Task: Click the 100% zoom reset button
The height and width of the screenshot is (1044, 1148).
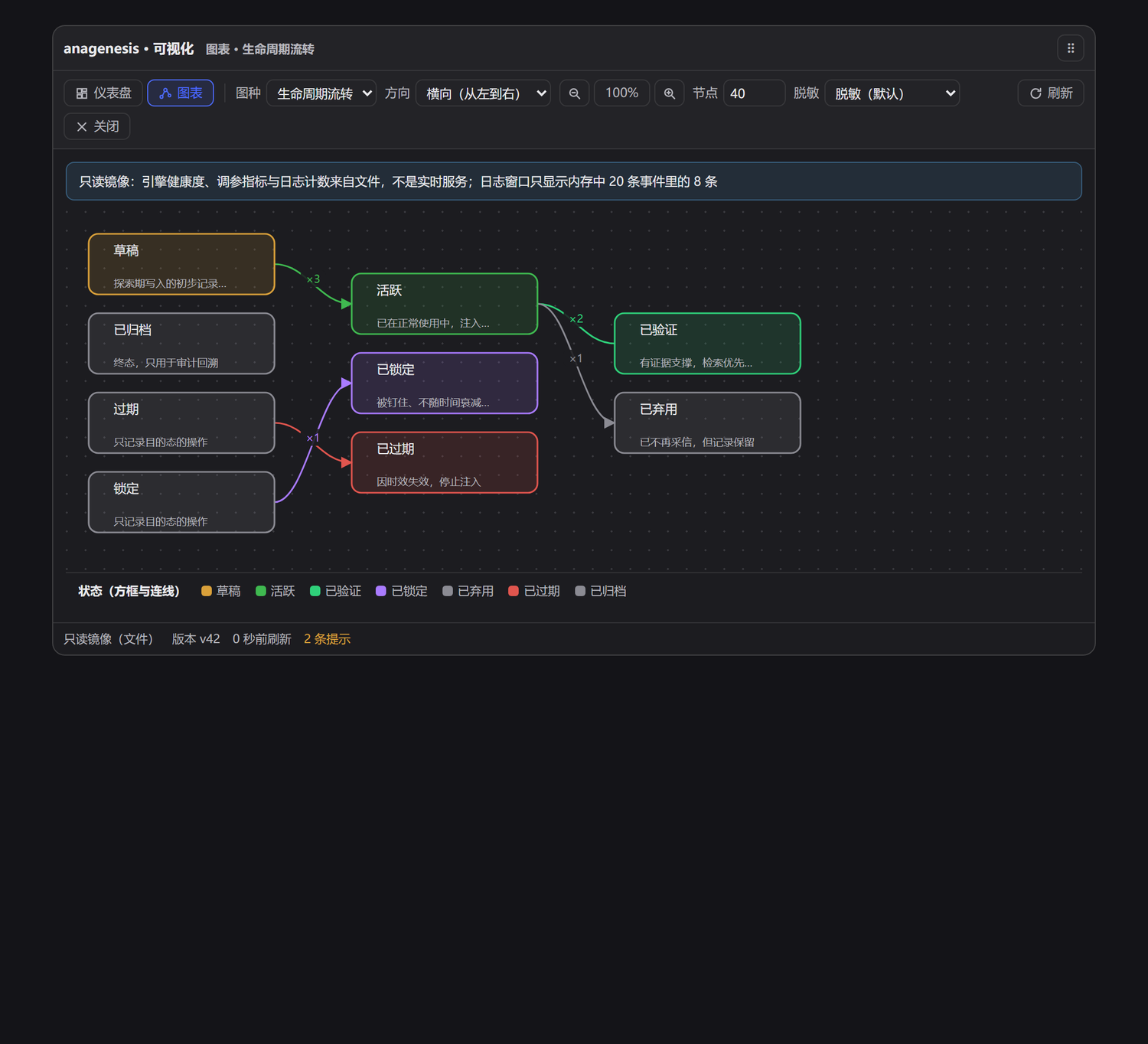Action: (622, 93)
